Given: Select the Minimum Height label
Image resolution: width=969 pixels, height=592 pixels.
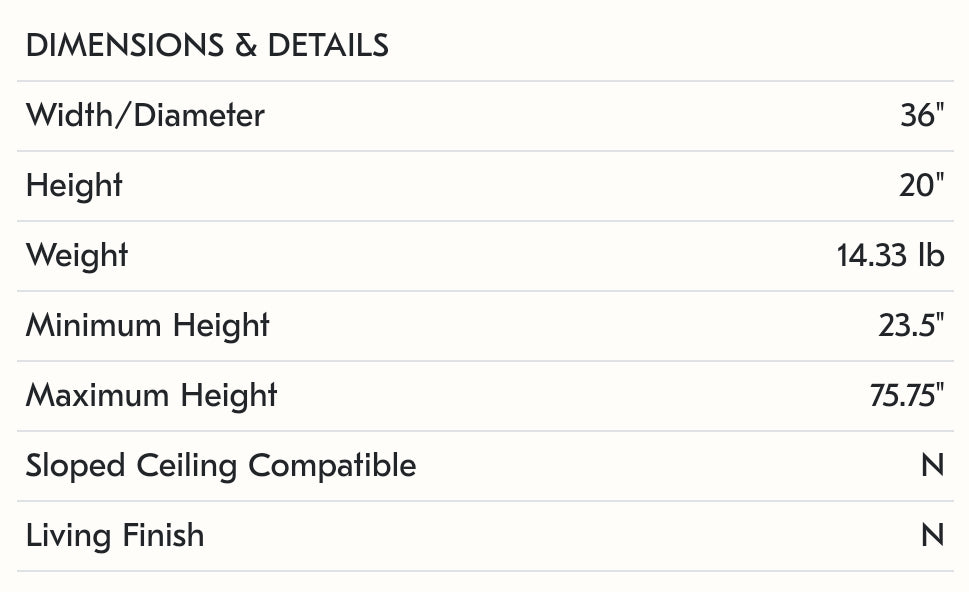Looking at the screenshot, I should click(148, 326).
